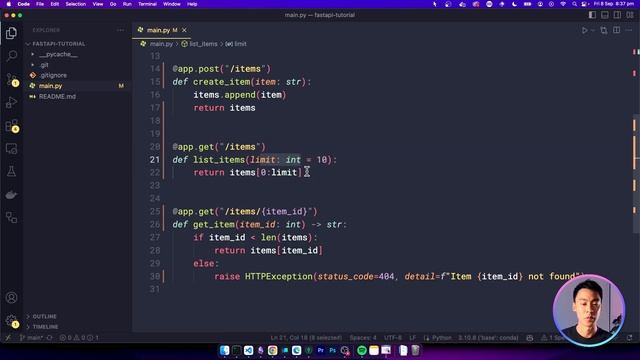
Task: Open Wi-Fi menu in menu bar
Action: tap(563, 4)
